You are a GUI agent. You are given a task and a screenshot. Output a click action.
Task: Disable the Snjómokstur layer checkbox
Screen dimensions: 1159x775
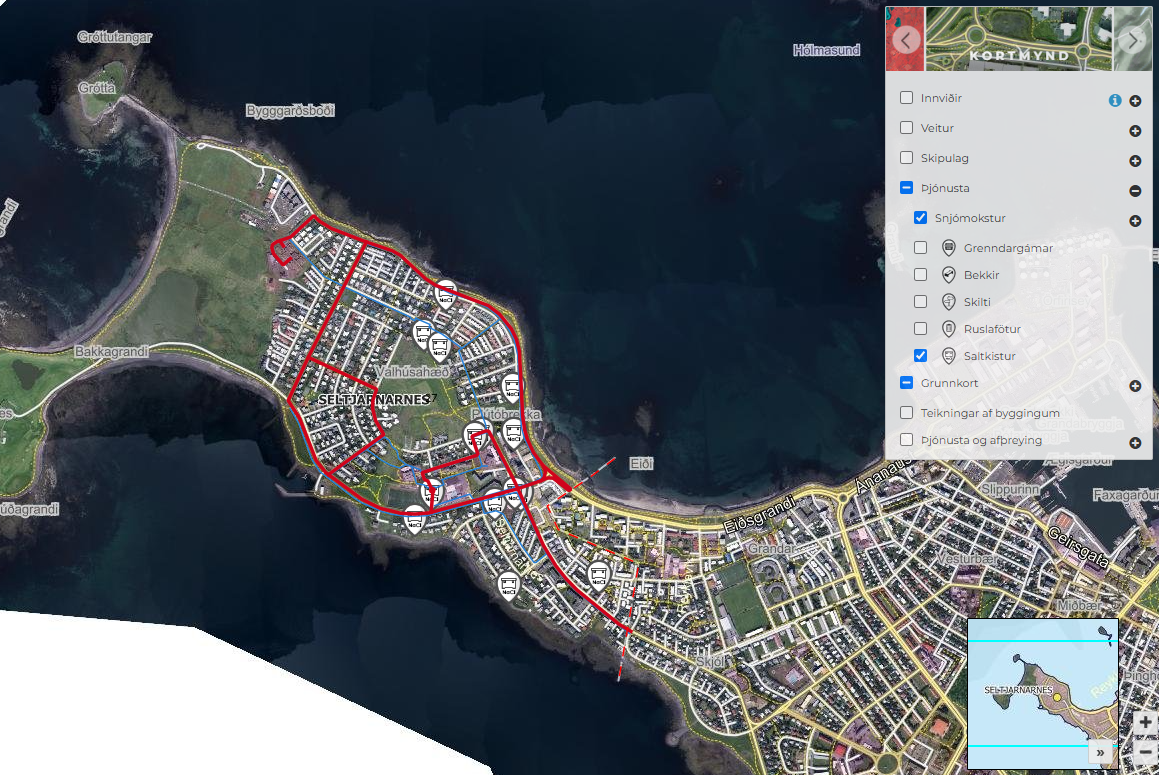coord(921,218)
